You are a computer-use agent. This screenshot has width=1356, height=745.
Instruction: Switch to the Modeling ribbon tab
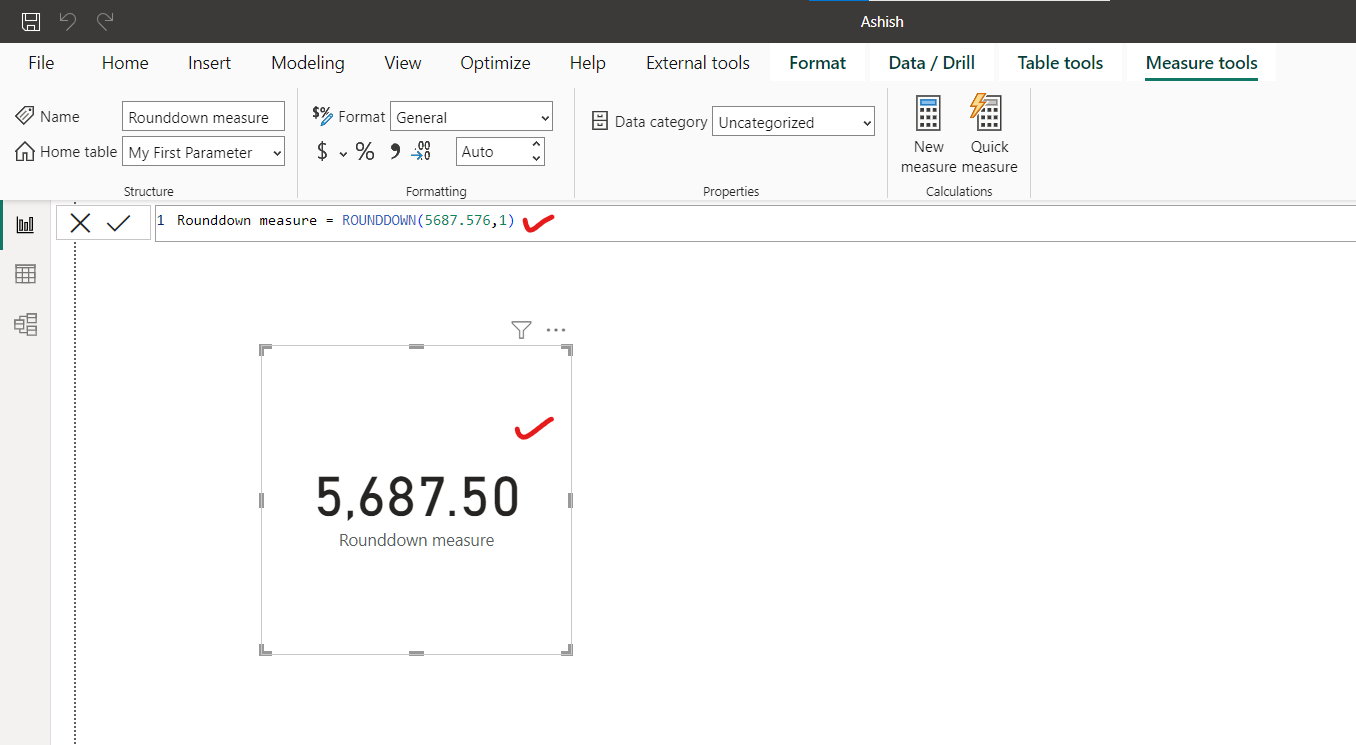pos(307,62)
